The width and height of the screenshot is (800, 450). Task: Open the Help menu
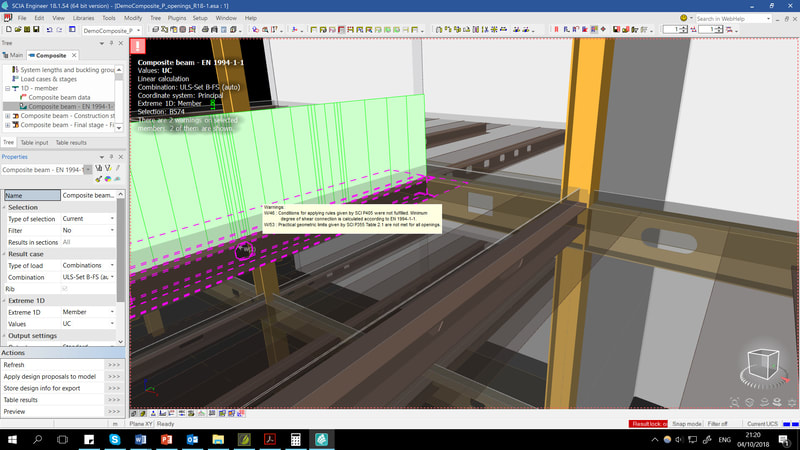pos(251,18)
